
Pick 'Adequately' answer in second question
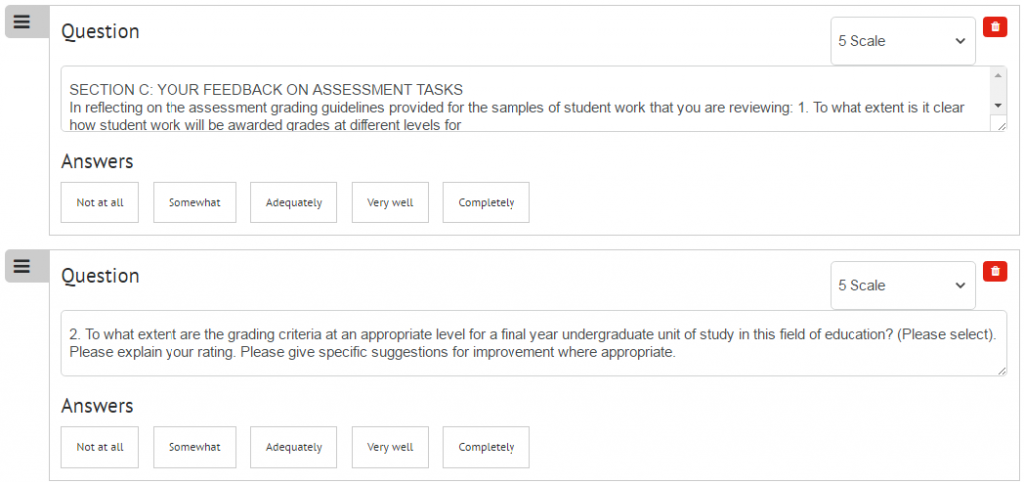tap(293, 447)
